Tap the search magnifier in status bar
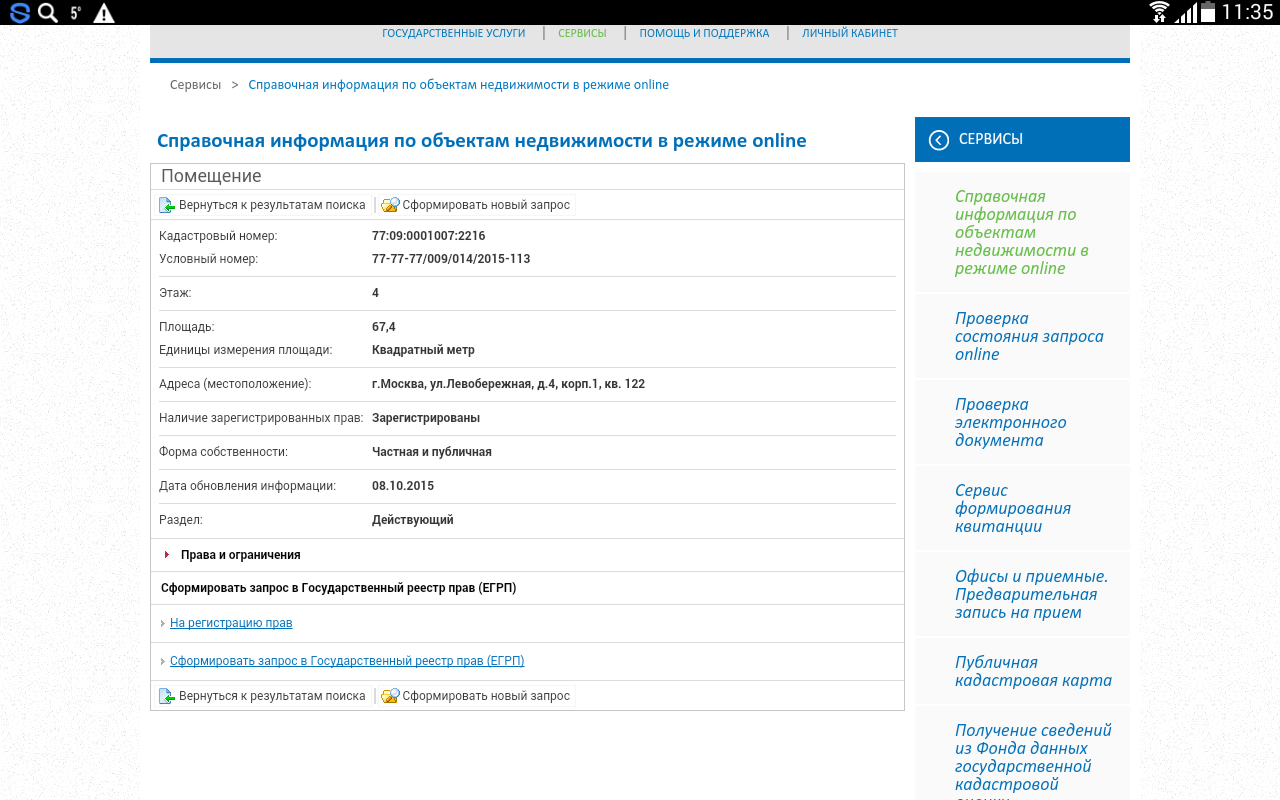Viewport: 1280px width, 800px height. pyautogui.click(x=47, y=13)
